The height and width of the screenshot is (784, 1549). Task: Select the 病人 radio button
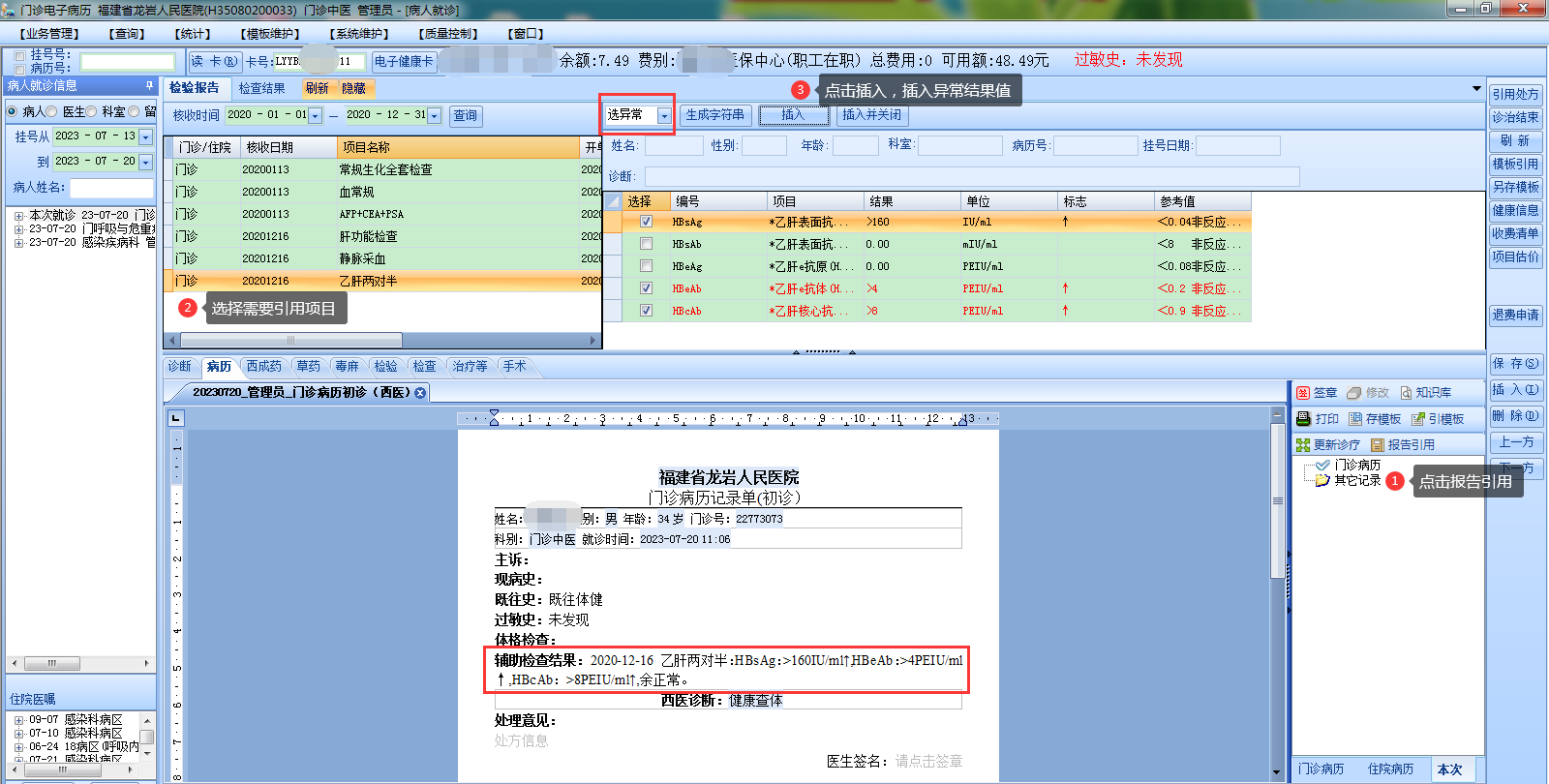point(13,111)
